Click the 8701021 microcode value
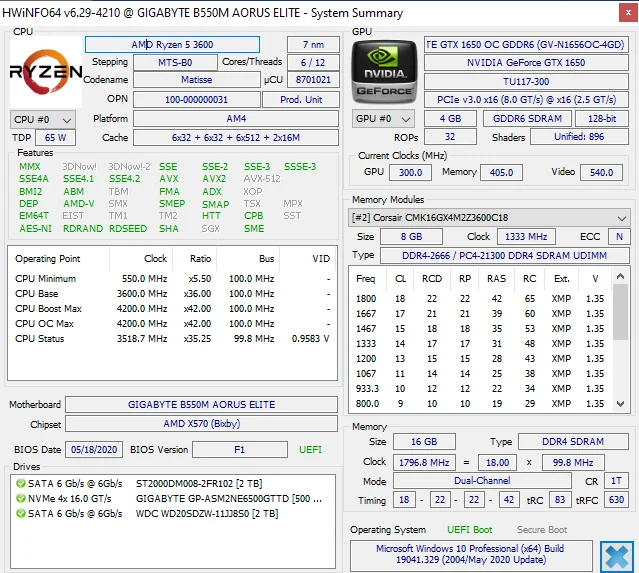Screen dimensions: 639x573 [313, 80]
